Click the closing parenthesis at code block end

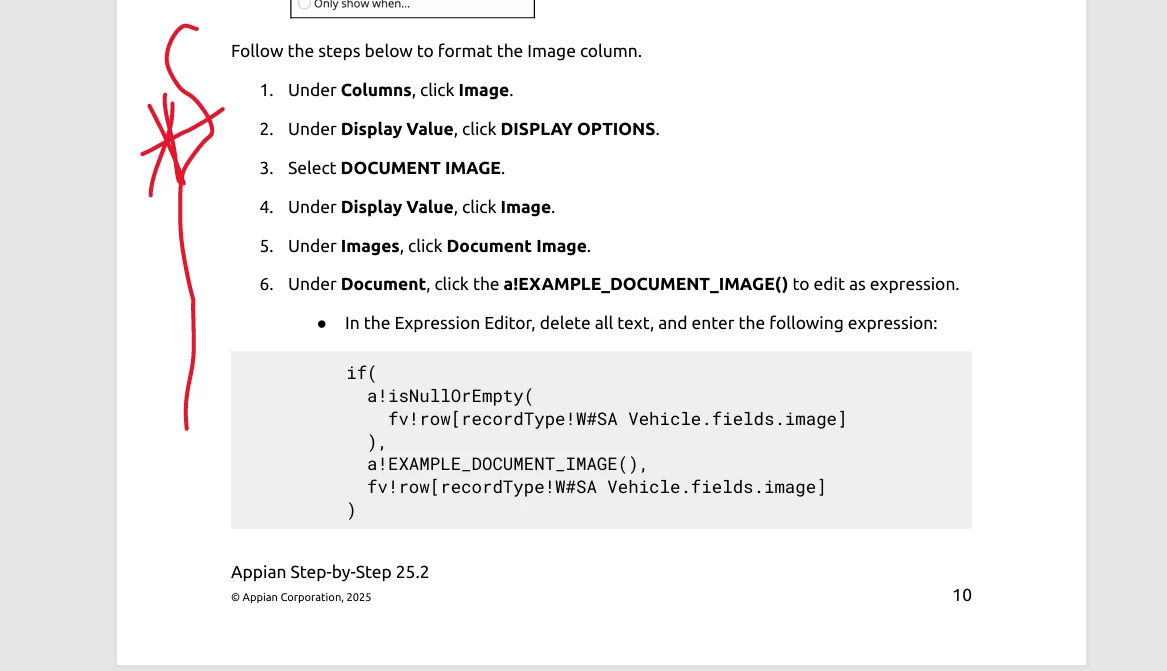pos(351,510)
